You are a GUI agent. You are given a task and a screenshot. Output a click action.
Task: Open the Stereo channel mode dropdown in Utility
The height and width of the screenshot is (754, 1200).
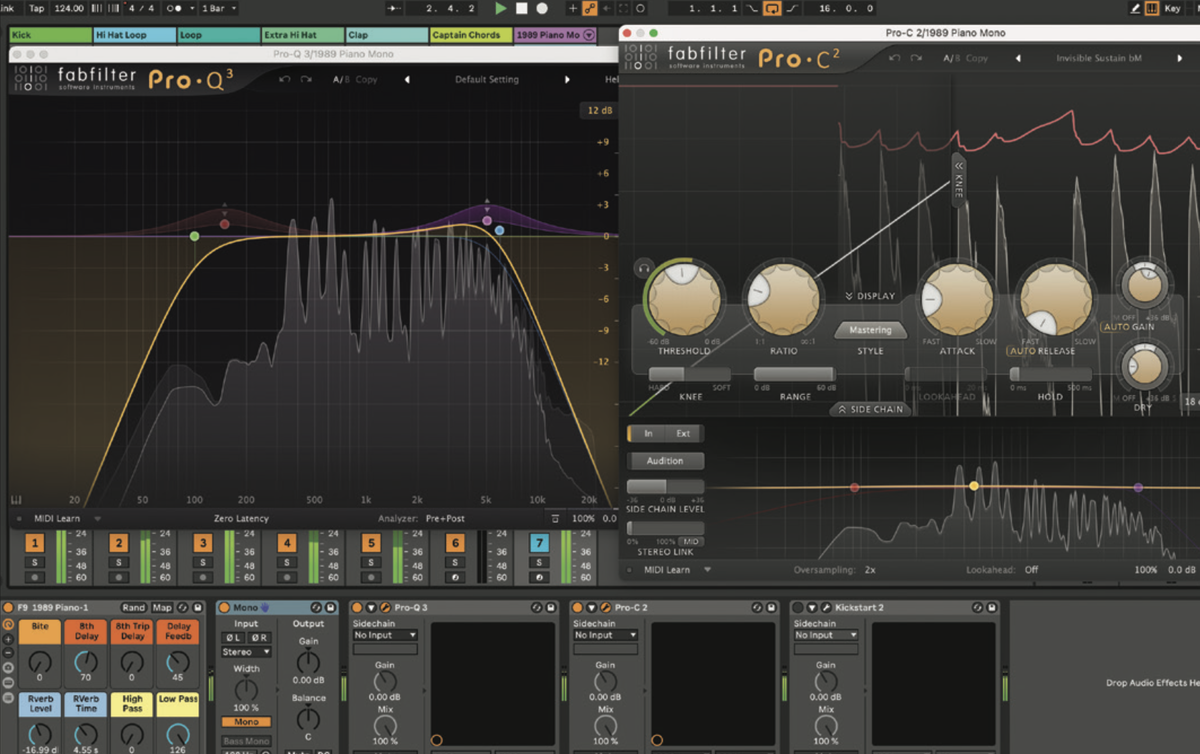click(246, 651)
